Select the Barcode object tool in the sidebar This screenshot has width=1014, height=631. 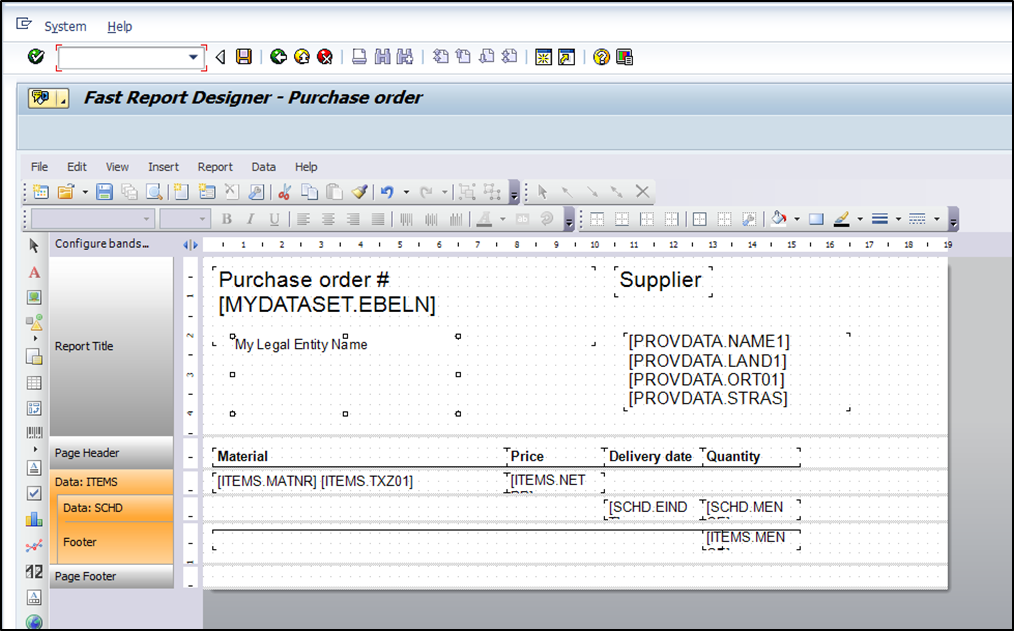pos(34,433)
